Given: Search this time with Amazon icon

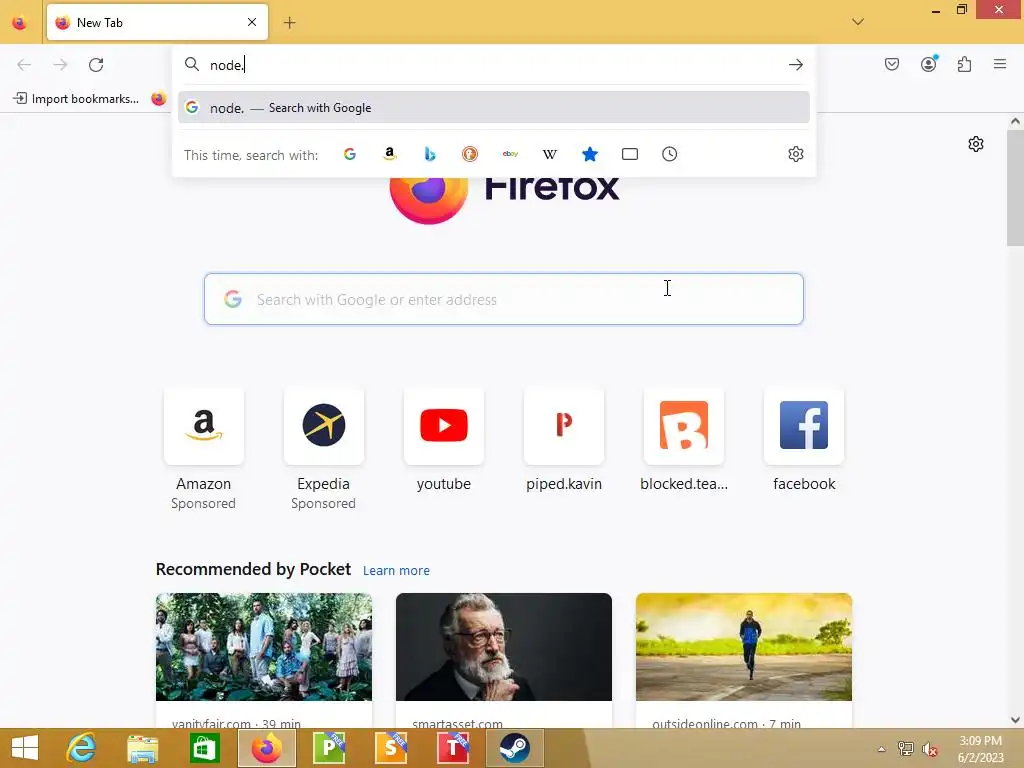Looking at the screenshot, I should click(x=390, y=154).
